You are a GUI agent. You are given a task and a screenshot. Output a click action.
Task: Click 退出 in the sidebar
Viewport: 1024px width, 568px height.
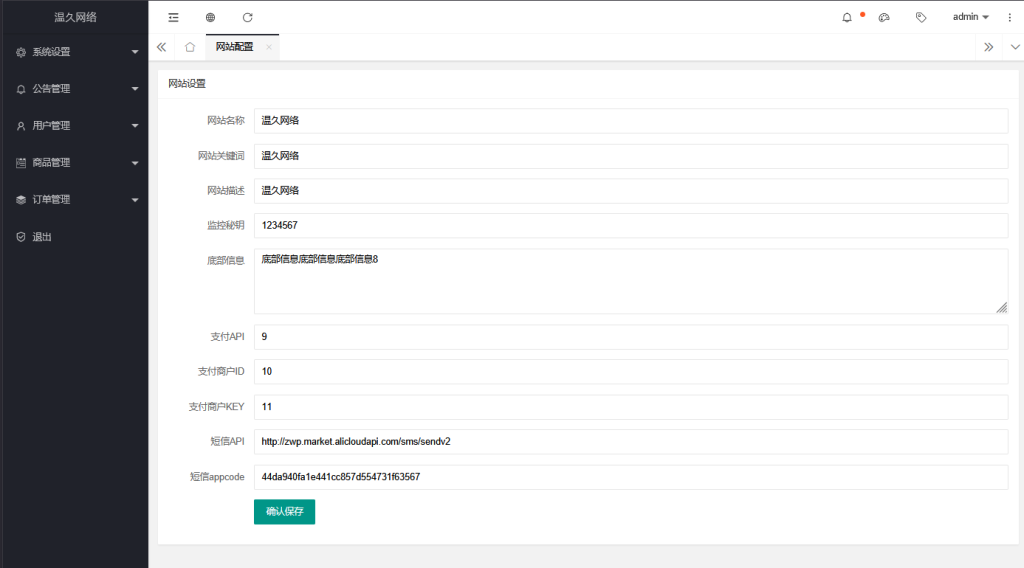pyautogui.click(x=42, y=237)
